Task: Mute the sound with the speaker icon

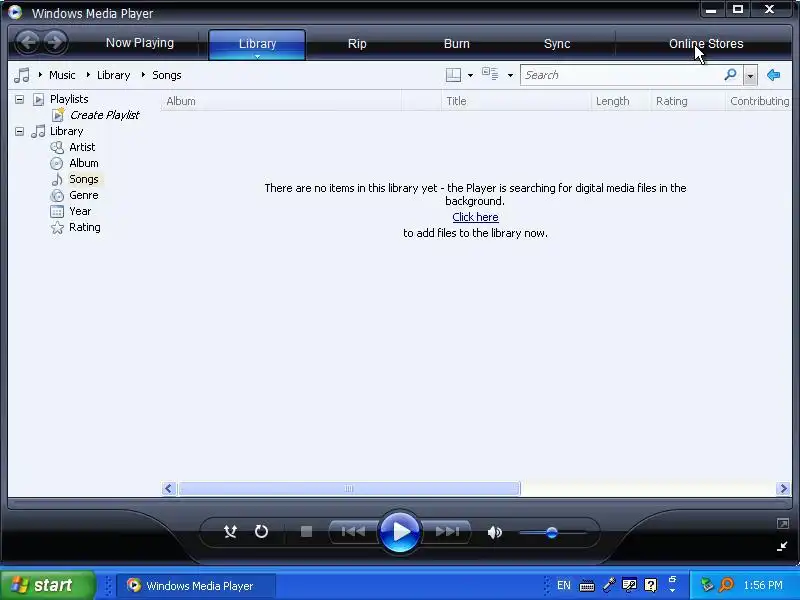Action: [494, 532]
